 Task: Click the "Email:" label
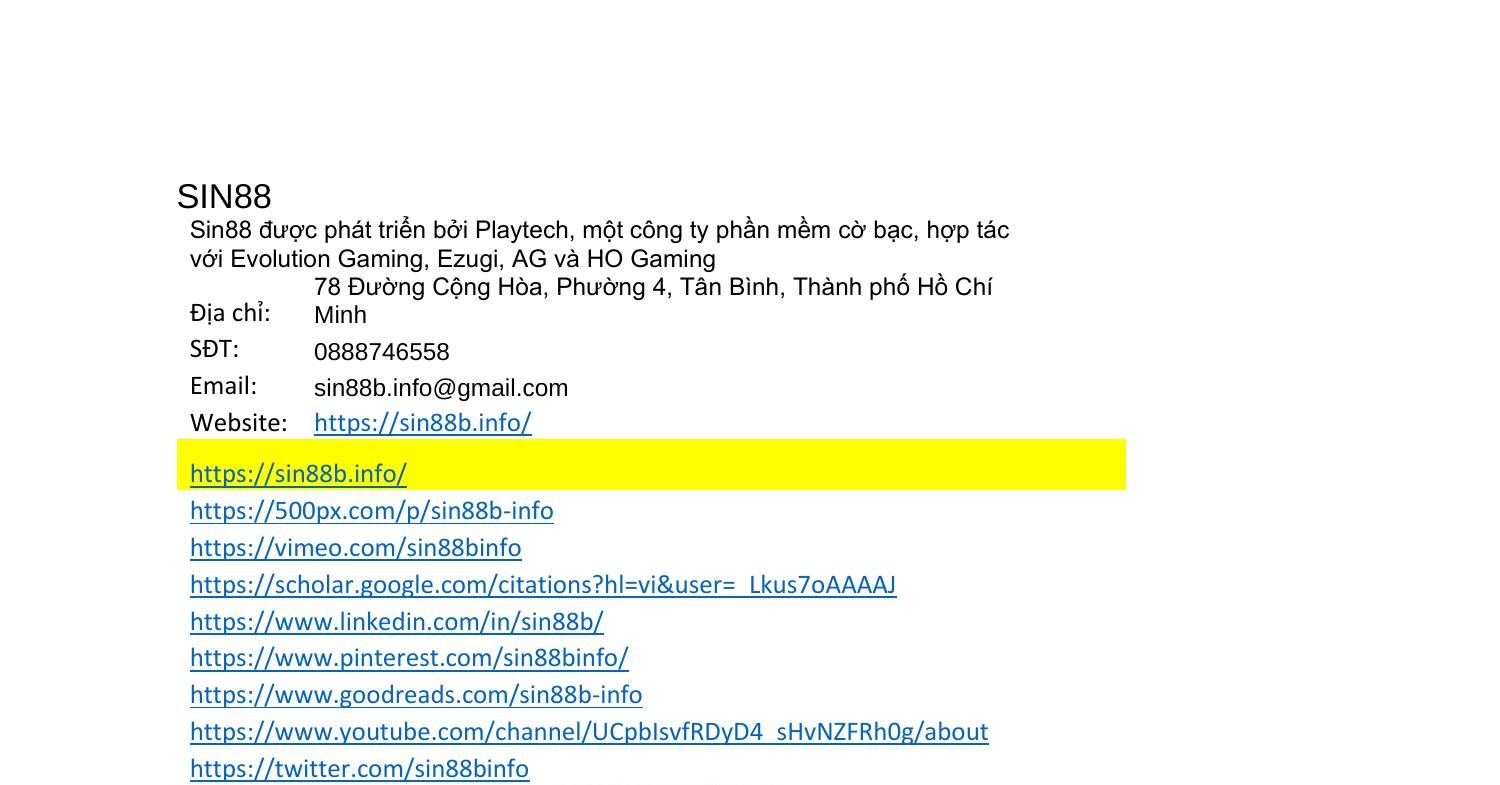(223, 386)
